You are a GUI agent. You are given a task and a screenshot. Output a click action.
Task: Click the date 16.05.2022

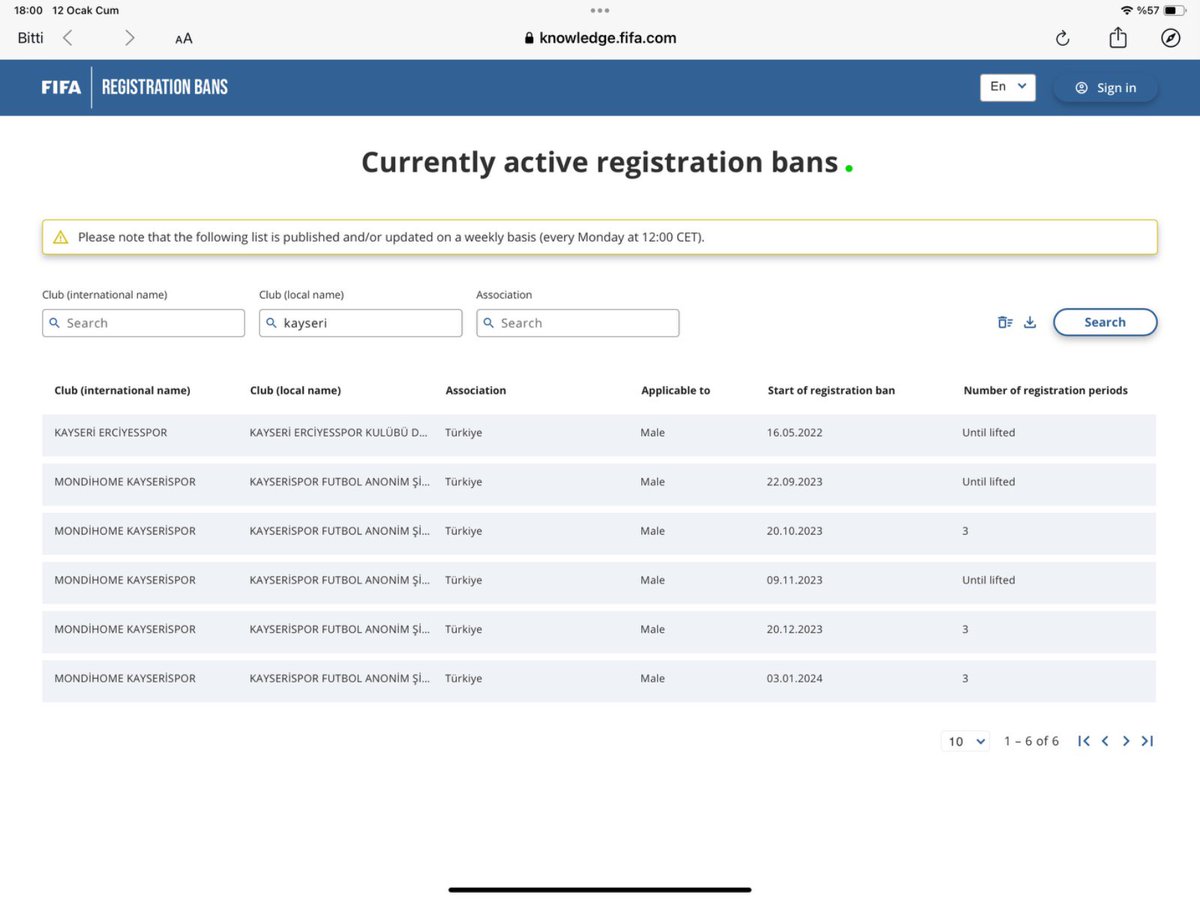click(794, 433)
